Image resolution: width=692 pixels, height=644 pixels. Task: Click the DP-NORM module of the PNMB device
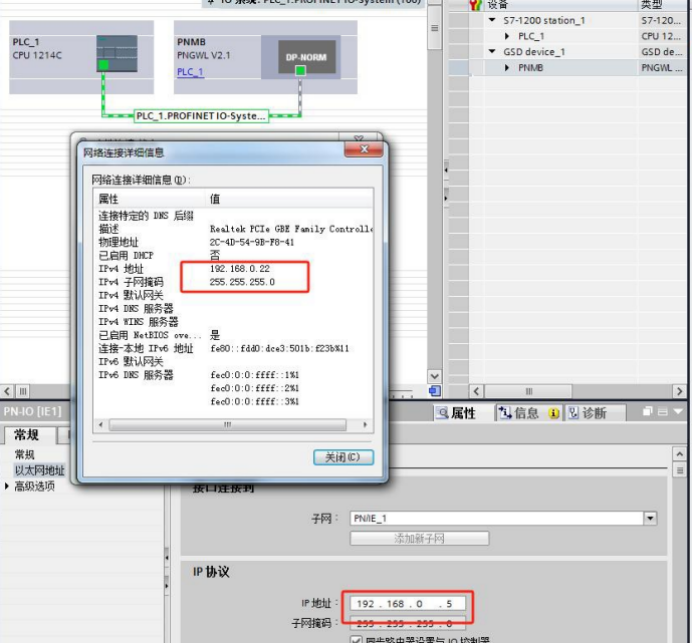click(307, 57)
